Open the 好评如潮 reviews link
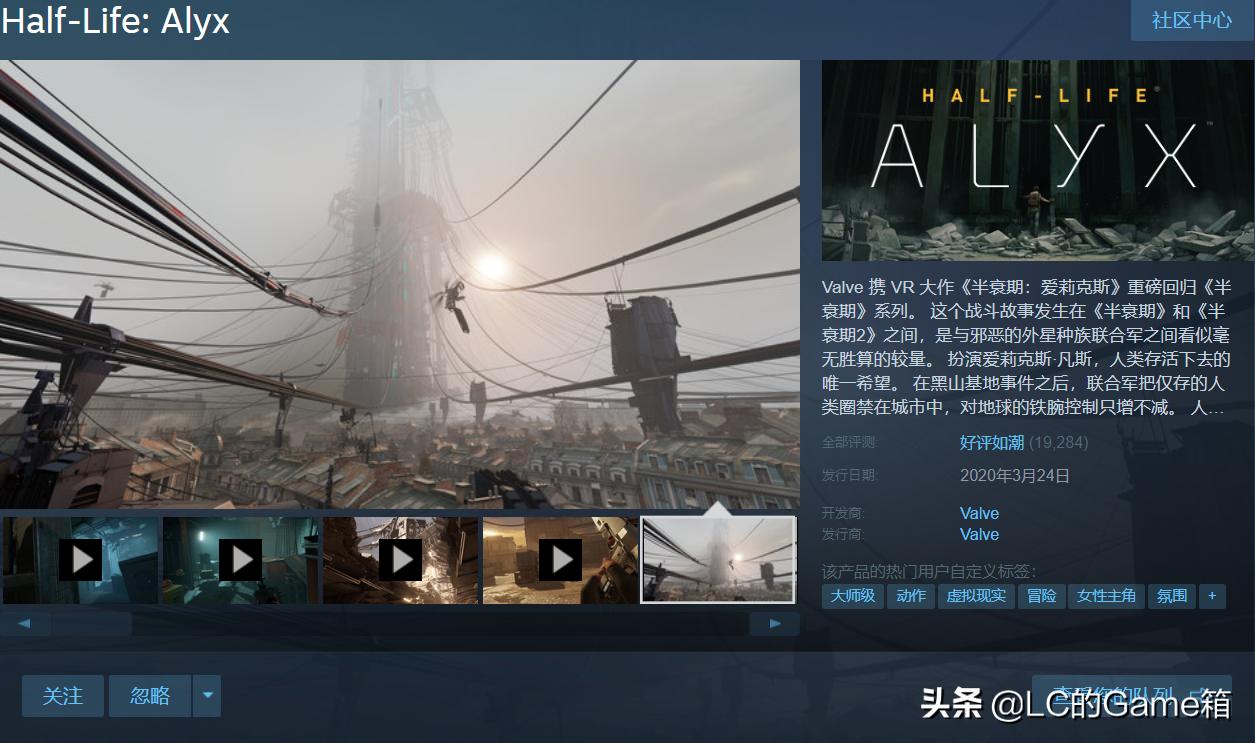Screen dimensions: 1255x743 pos(992,442)
